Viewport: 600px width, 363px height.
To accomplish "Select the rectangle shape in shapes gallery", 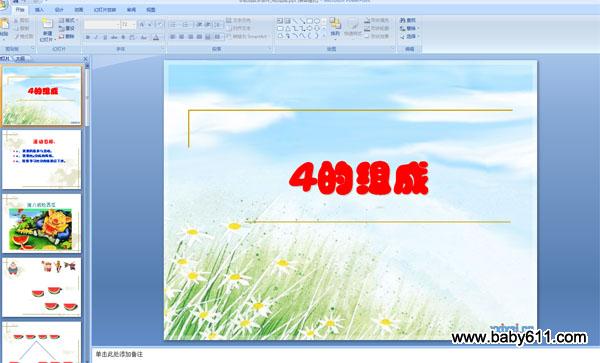I will pyautogui.click(x=310, y=21).
